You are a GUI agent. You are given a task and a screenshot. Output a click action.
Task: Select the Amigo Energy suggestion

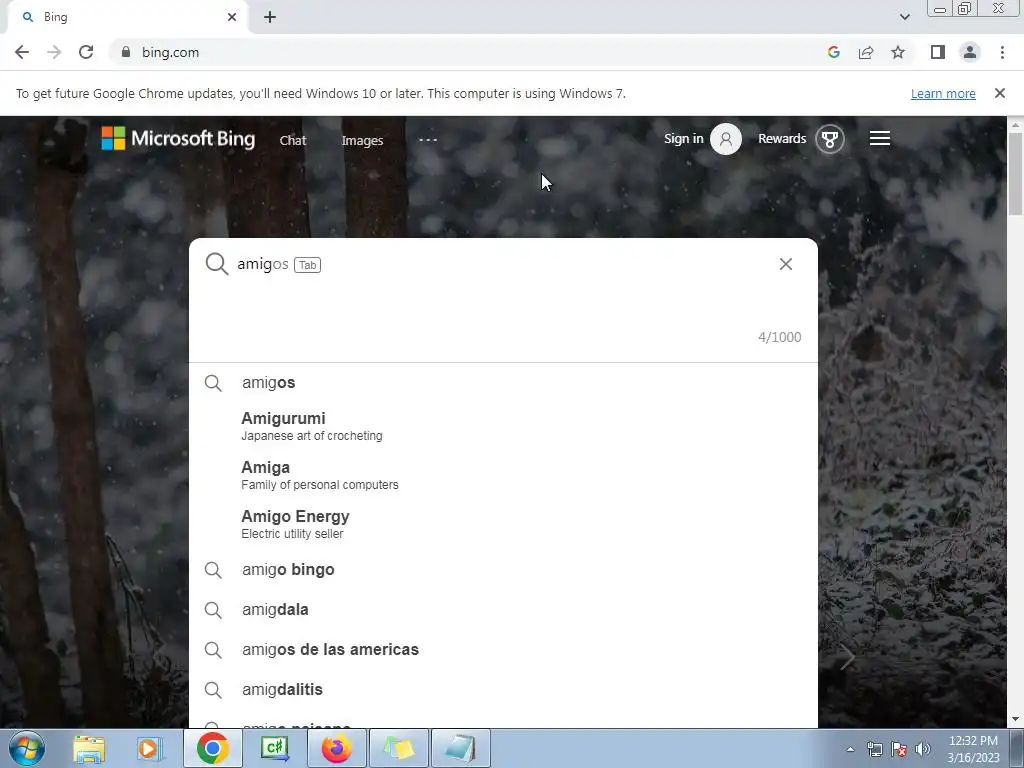503,524
